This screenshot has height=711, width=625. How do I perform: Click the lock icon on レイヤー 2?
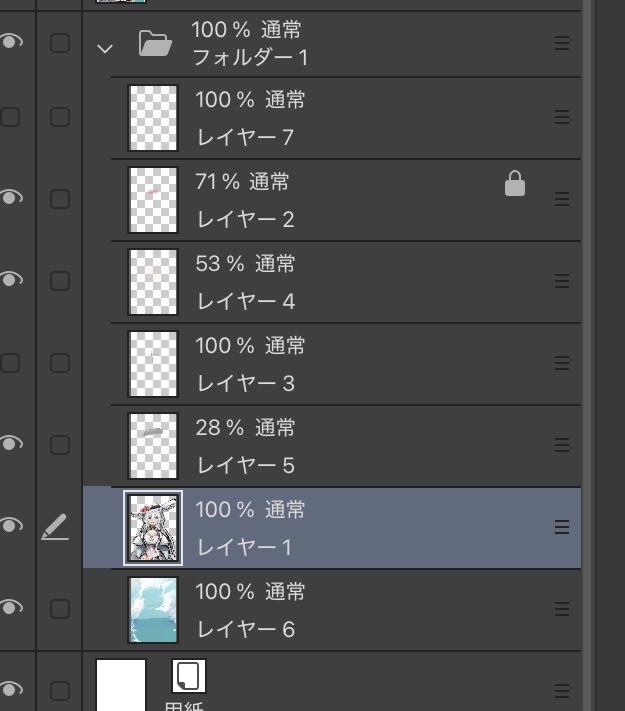coord(515,184)
